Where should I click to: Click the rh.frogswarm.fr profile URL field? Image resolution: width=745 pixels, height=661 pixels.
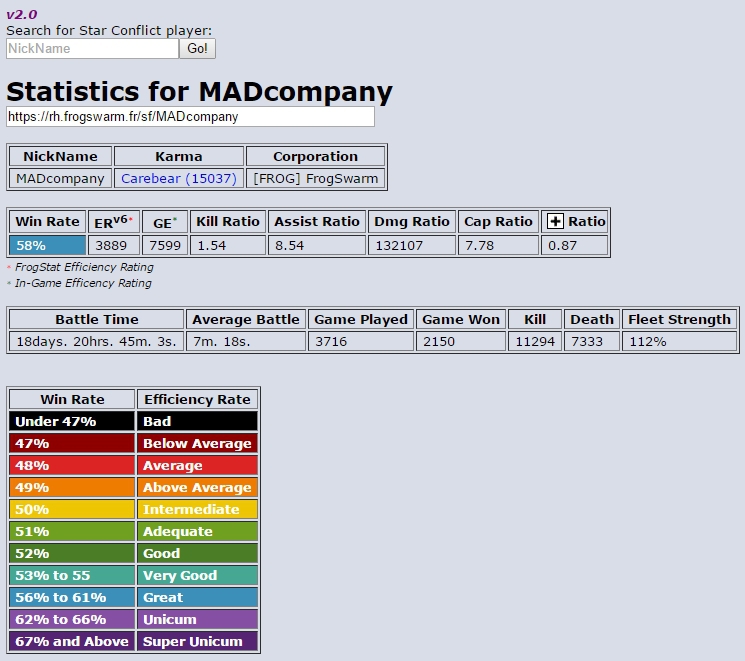pos(190,116)
